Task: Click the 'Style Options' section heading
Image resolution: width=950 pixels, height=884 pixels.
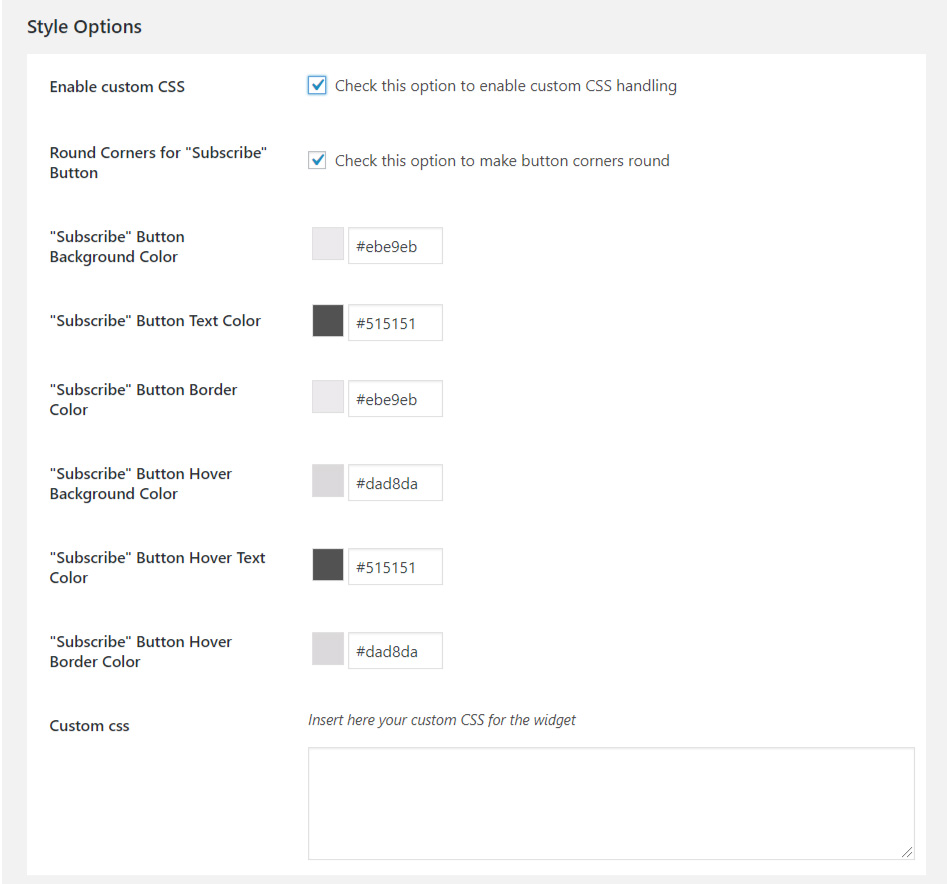Action: [84, 27]
